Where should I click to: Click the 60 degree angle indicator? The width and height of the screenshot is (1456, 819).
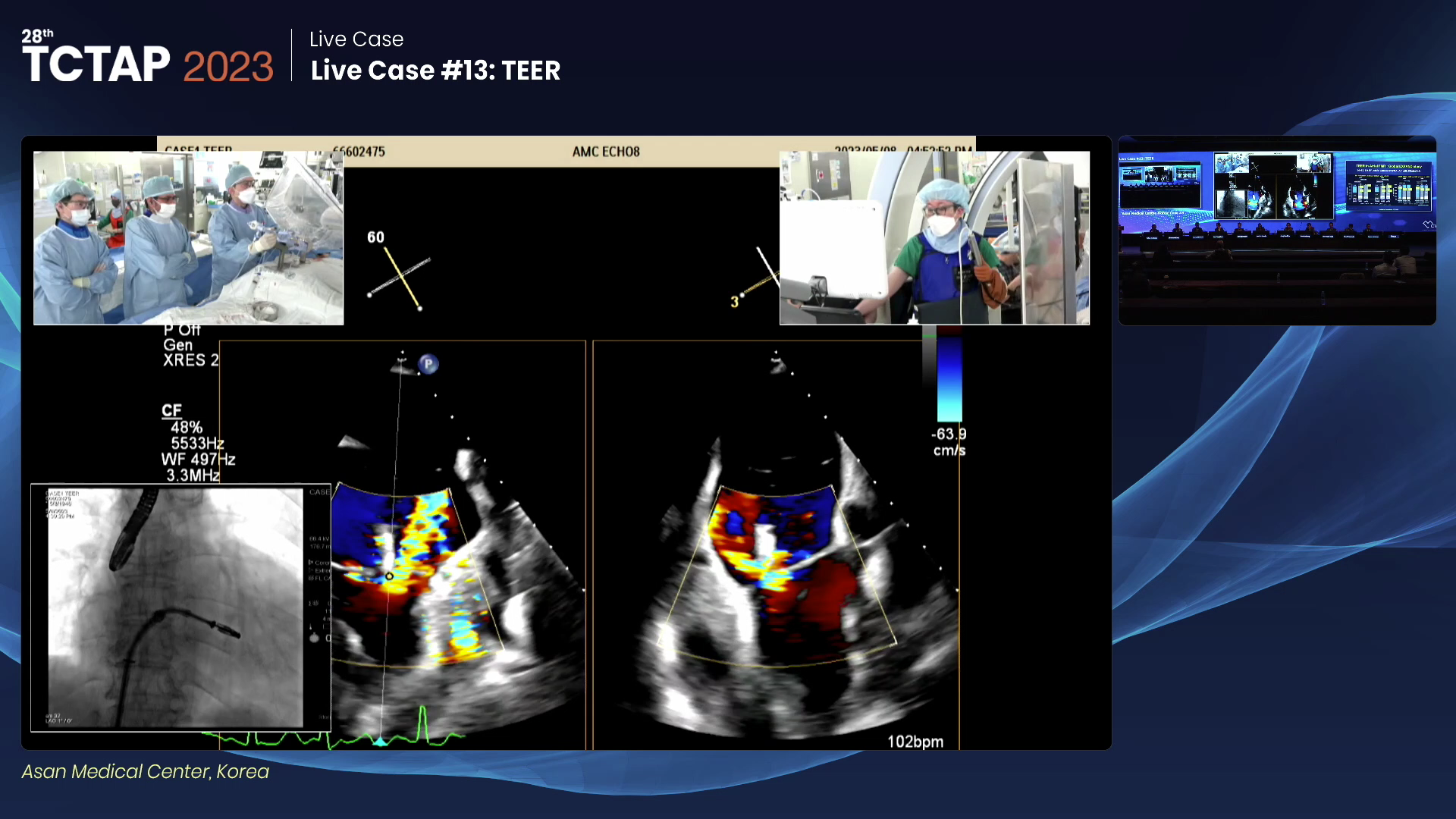[398, 271]
